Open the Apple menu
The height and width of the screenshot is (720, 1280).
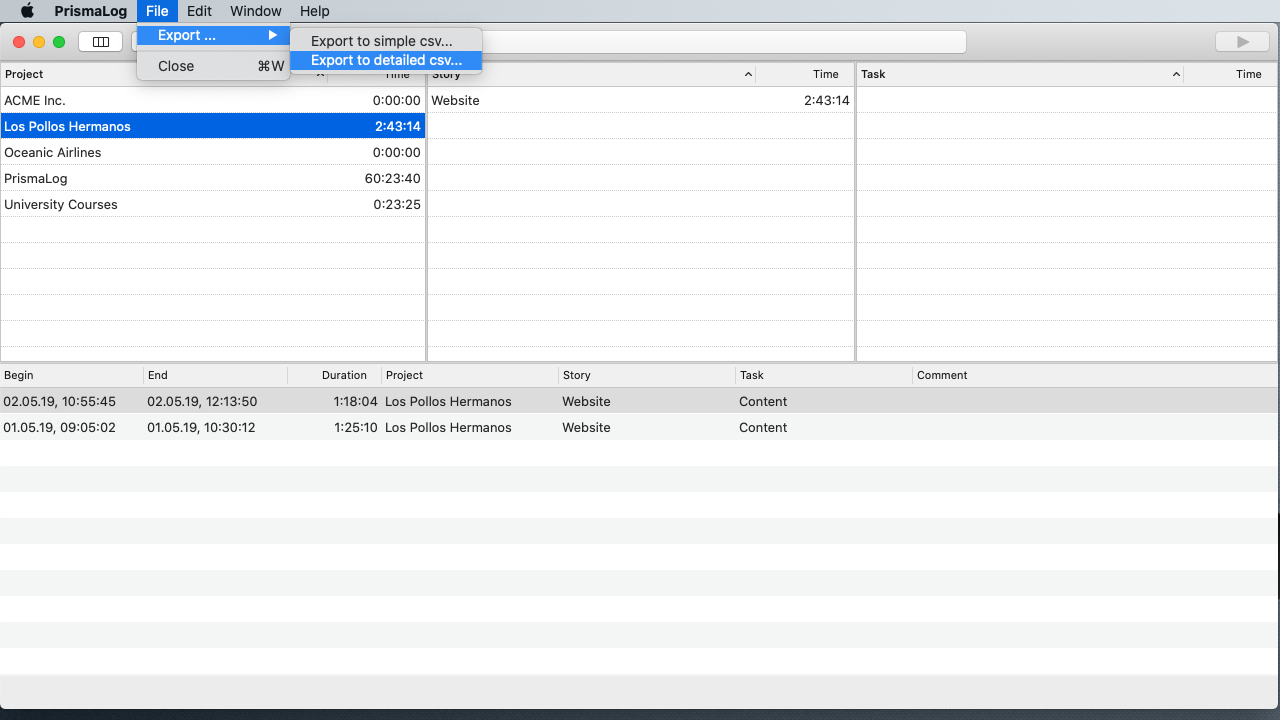(x=27, y=11)
